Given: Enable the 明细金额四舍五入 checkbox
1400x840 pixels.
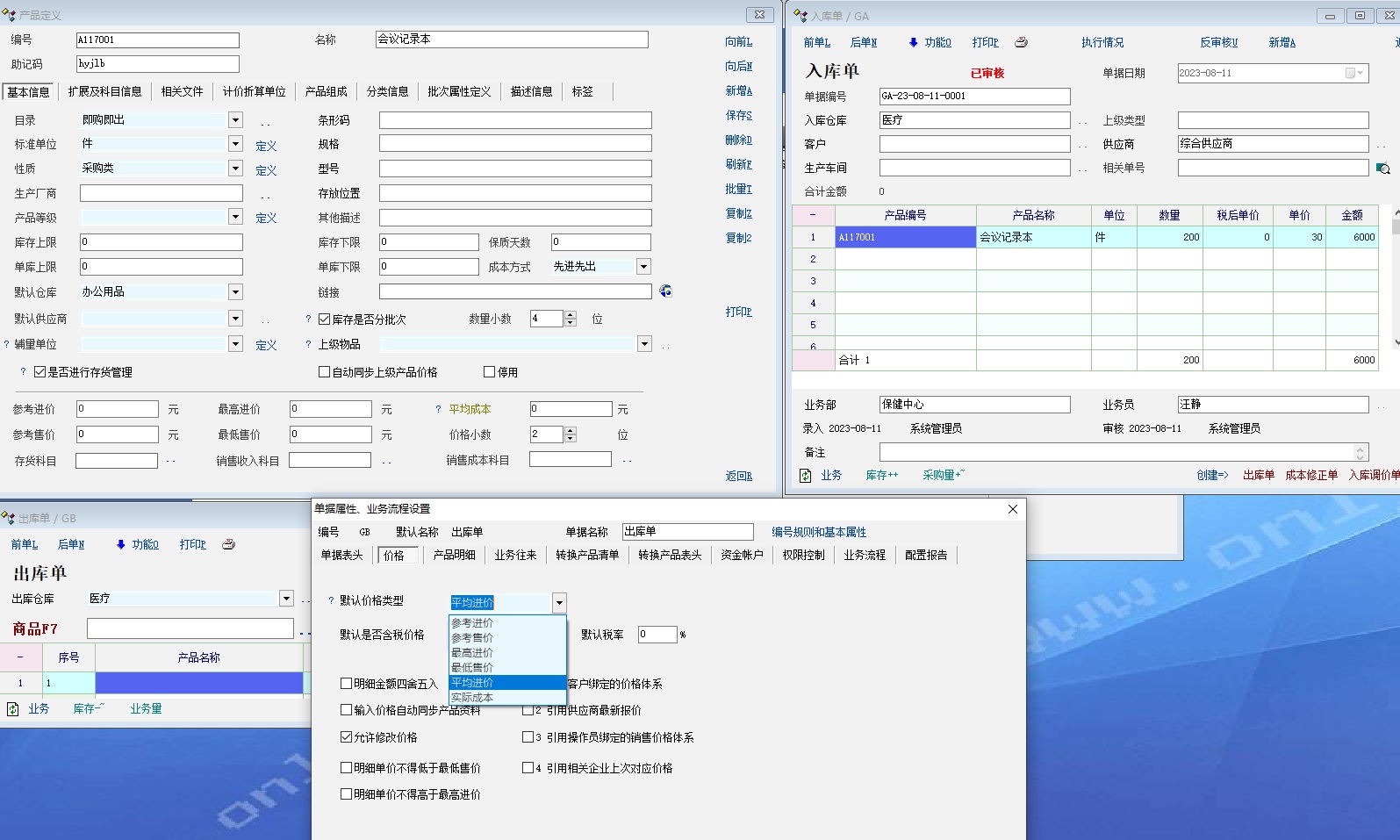Looking at the screenshot, I should click(346, 684).
